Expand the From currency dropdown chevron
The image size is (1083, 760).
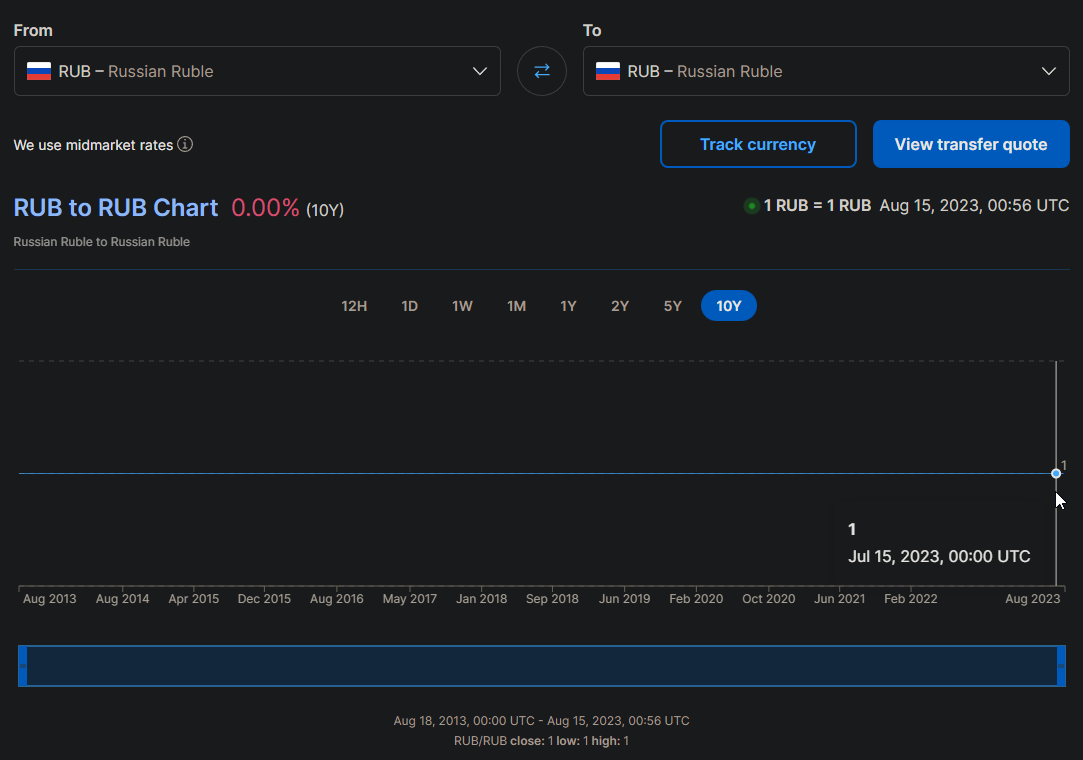click(480, 71)
